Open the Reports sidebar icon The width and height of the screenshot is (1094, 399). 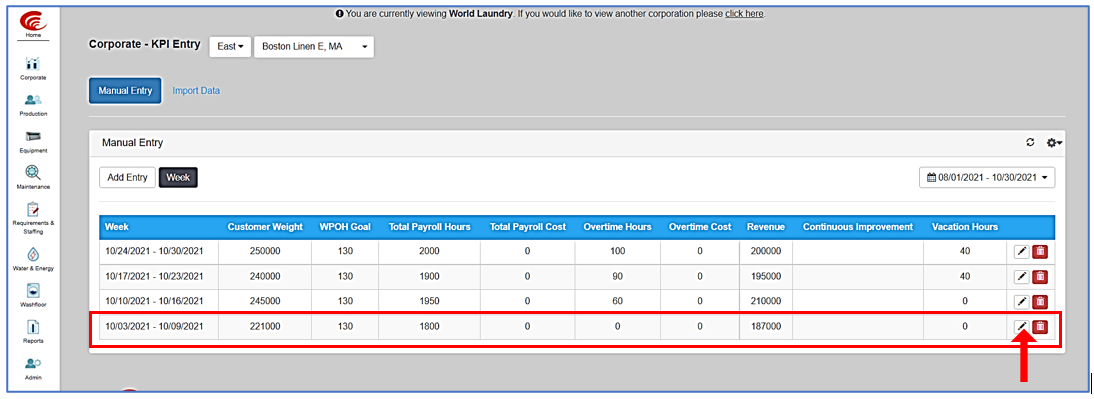click(33, 332)
